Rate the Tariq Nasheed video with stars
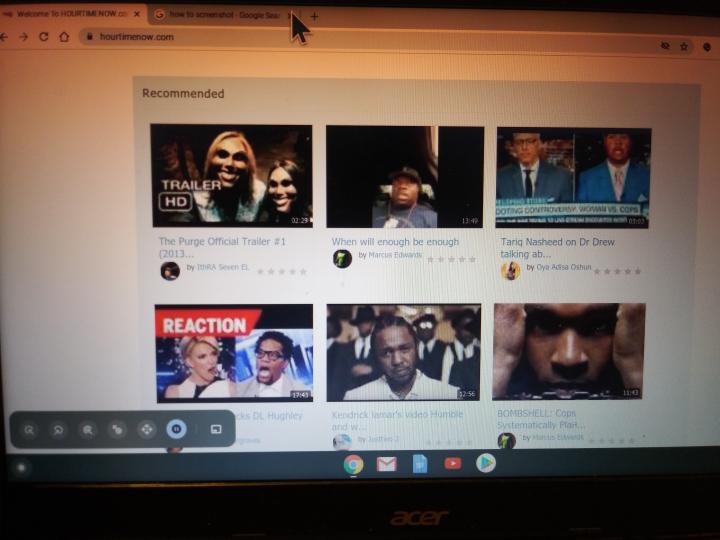 pos(618,271)
